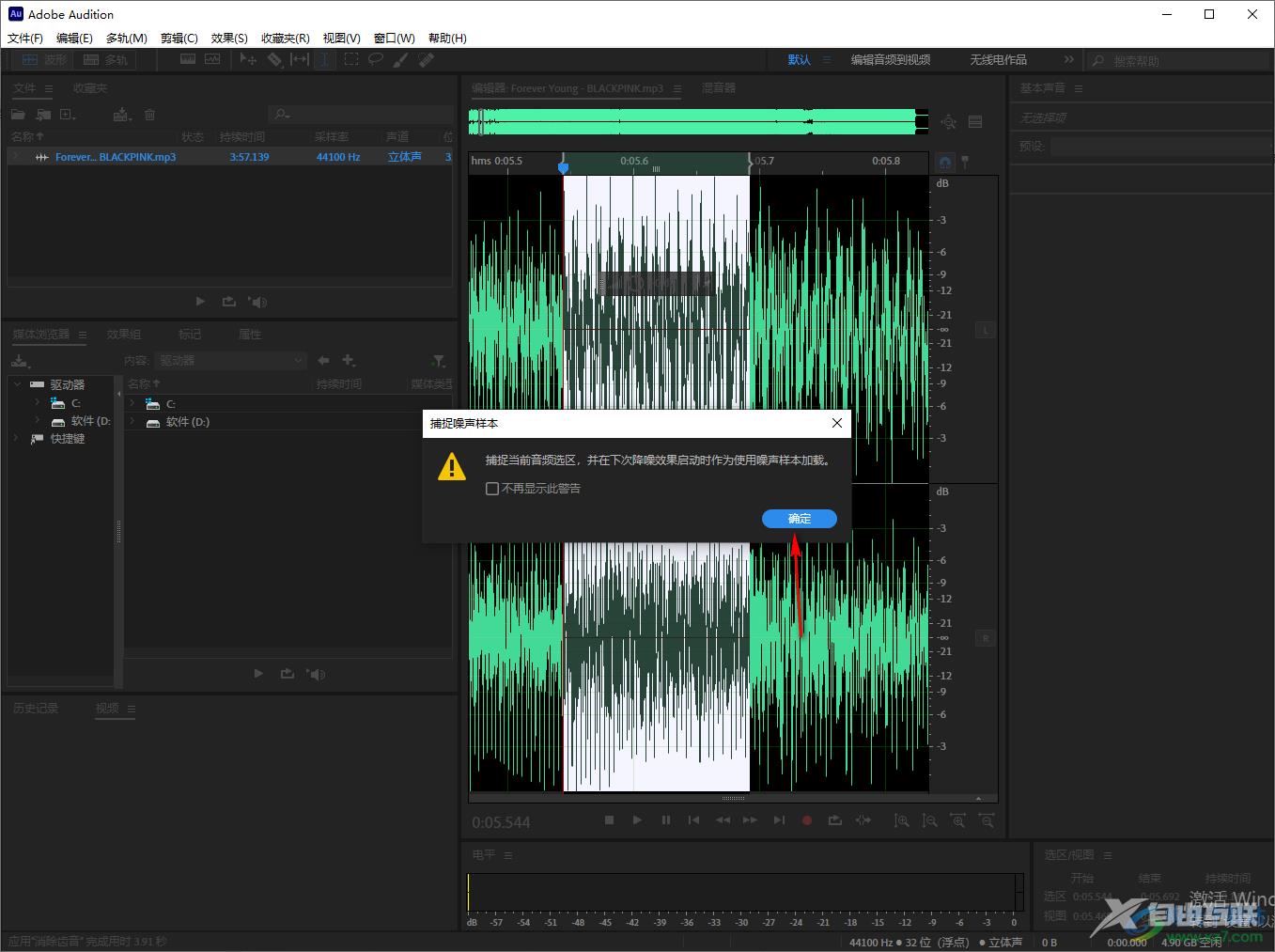Select the Paintbrush Selection tool
The image size is (1275, 952).
coord(400,59)
